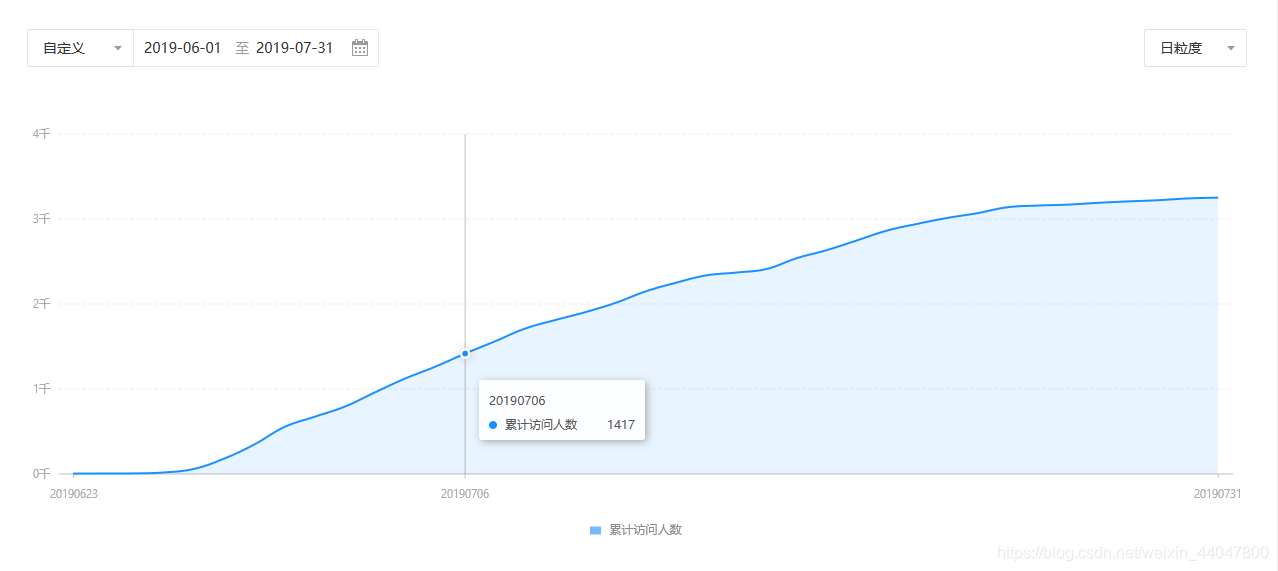Click the 4千 y-axis label
1278x571 pixels.
[x=40, y=133]
